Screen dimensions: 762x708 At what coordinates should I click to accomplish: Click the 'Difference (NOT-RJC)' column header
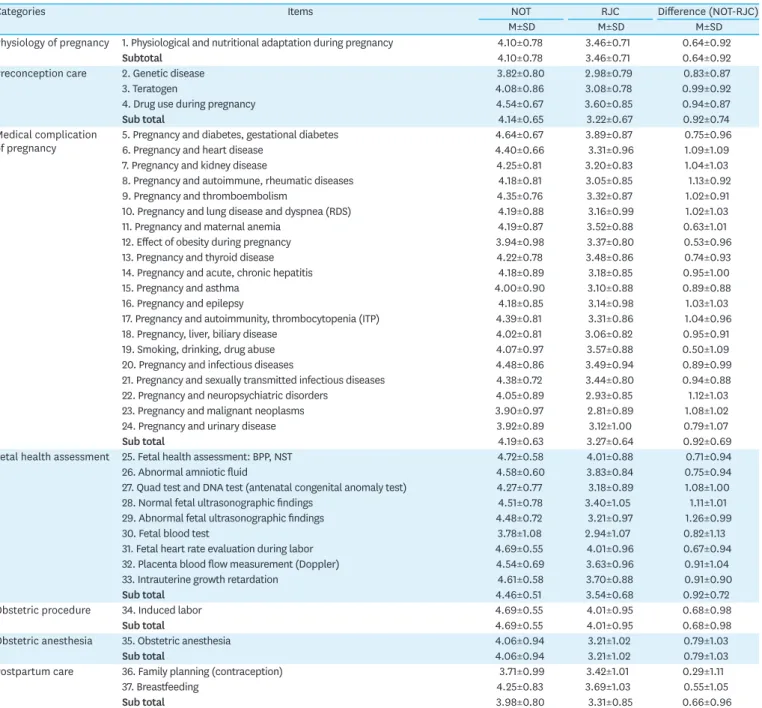coord(708,12)
